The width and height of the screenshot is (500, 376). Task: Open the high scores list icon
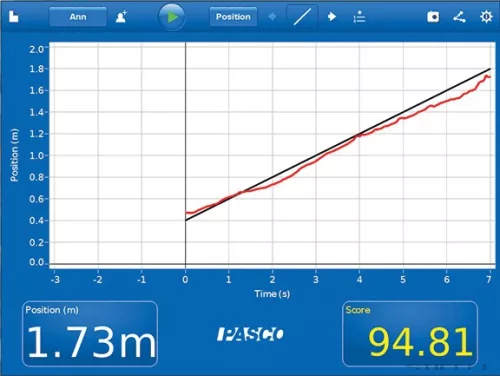coord(359,17)
